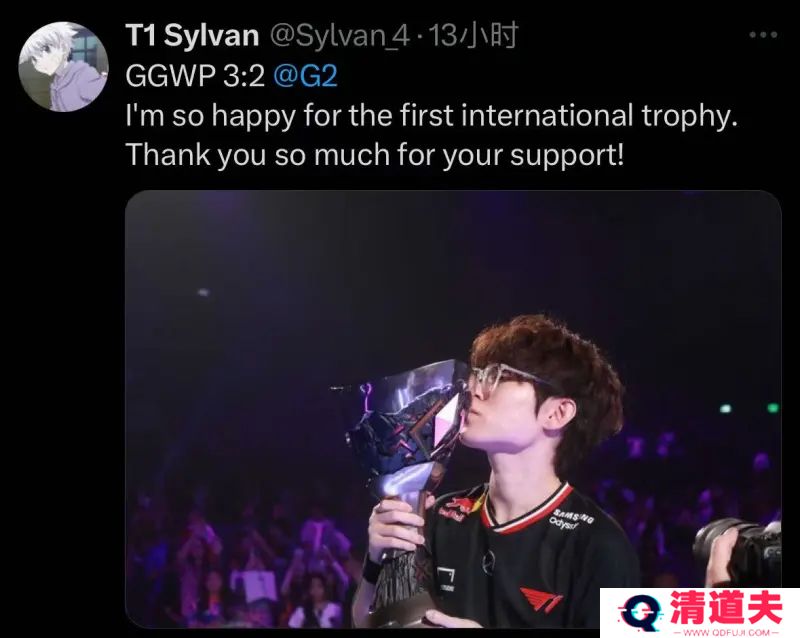Click the GGWP 3:2 text
The height and width of the screenshot is (638, 800).
tap(195, 76)
